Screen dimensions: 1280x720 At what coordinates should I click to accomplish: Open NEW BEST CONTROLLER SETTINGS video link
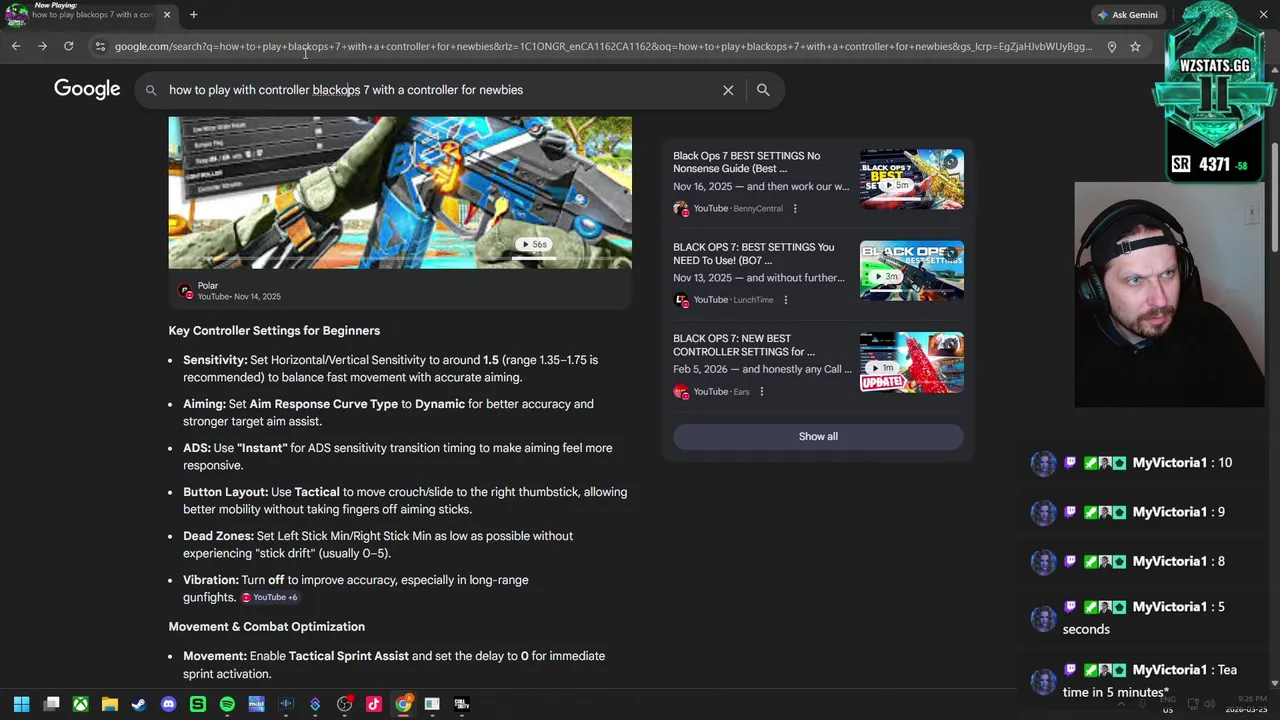(744, 345)
